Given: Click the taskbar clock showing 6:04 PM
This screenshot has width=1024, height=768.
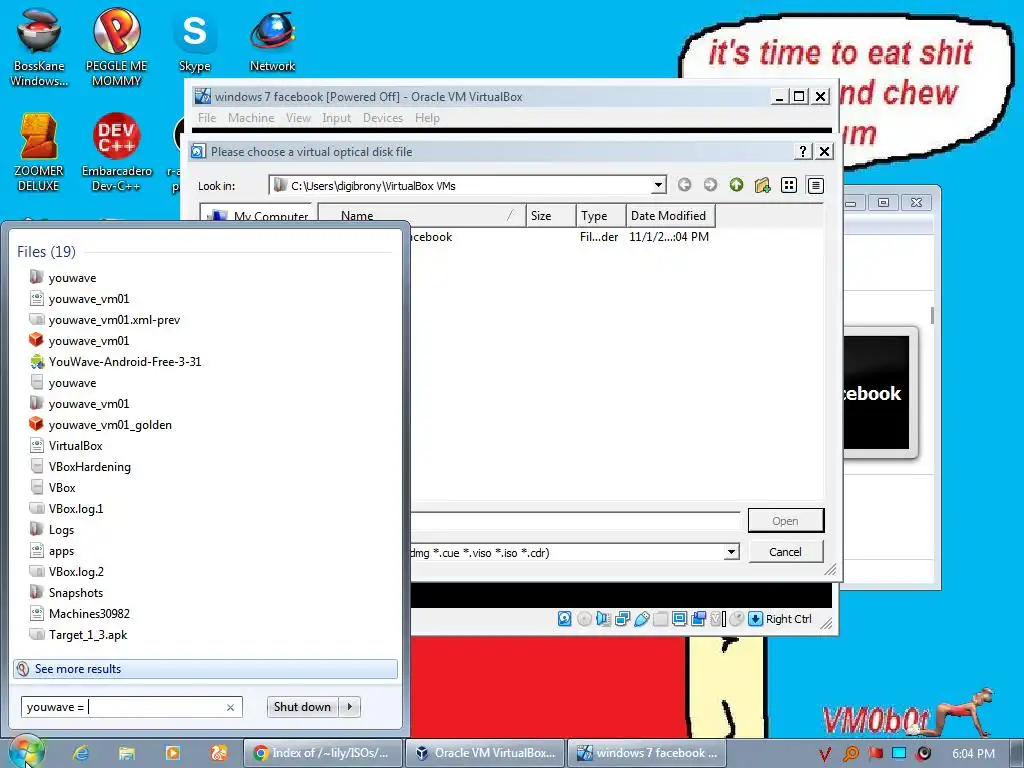Looking at the screenshot, I should tap(973, 754).
